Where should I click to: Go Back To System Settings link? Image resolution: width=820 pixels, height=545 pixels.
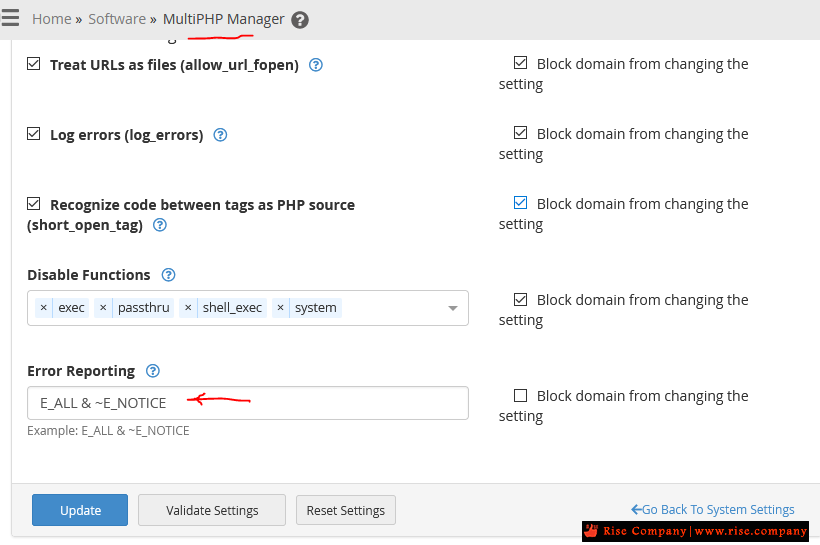coord(712,509)
